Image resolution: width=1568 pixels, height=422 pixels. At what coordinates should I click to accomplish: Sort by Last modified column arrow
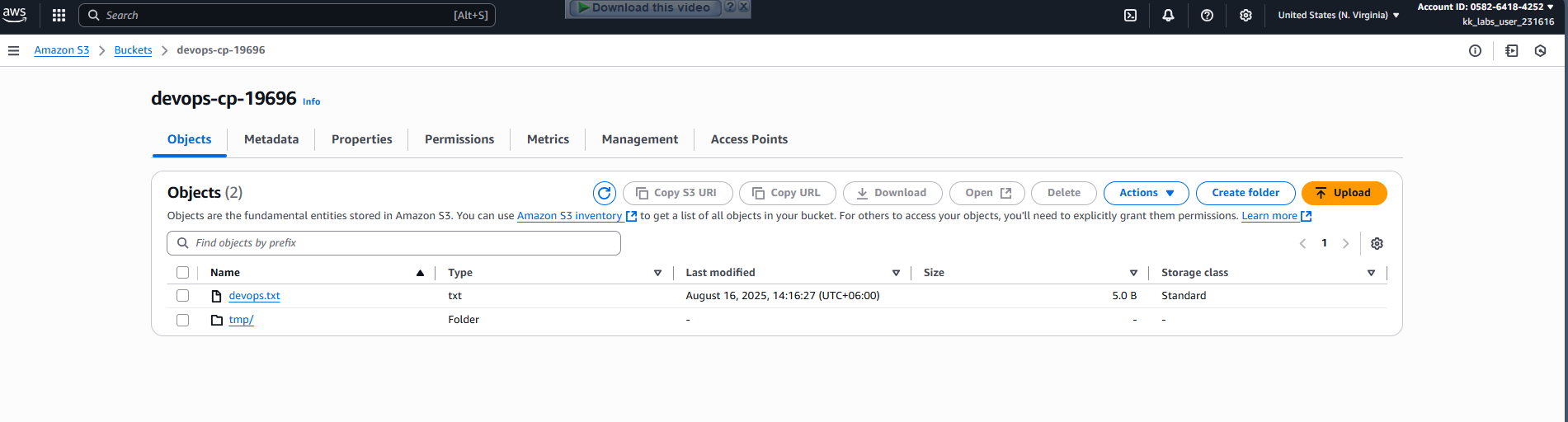coord(896,273)
